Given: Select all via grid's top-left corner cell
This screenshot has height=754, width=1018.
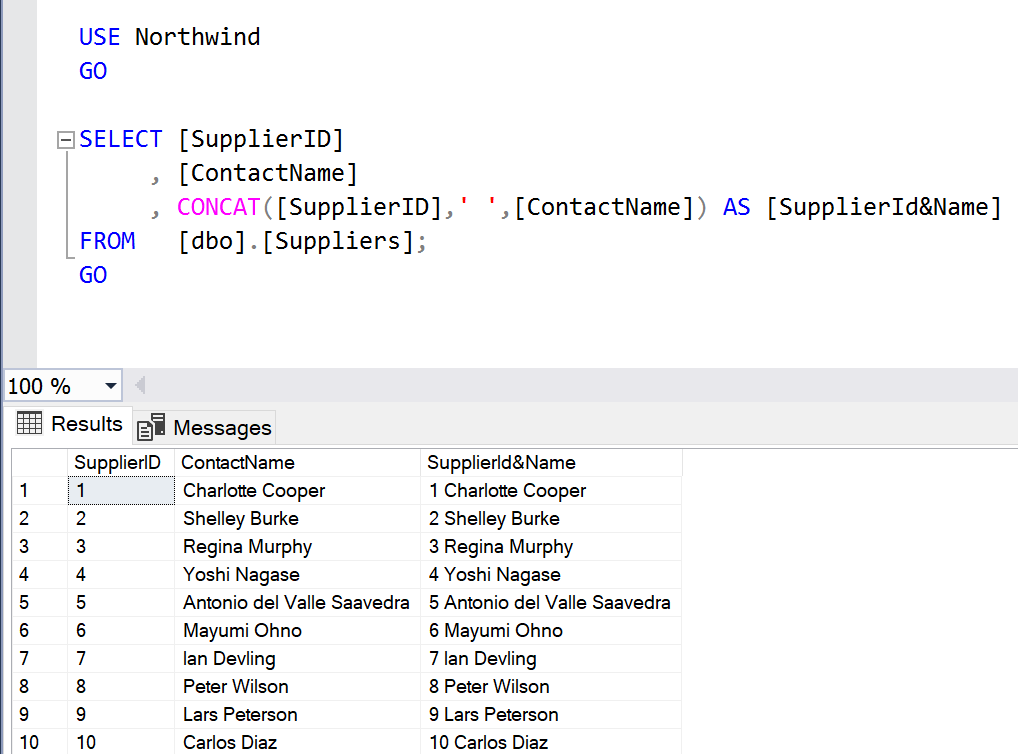Looking at the screenshot, I should coord(39,462).
